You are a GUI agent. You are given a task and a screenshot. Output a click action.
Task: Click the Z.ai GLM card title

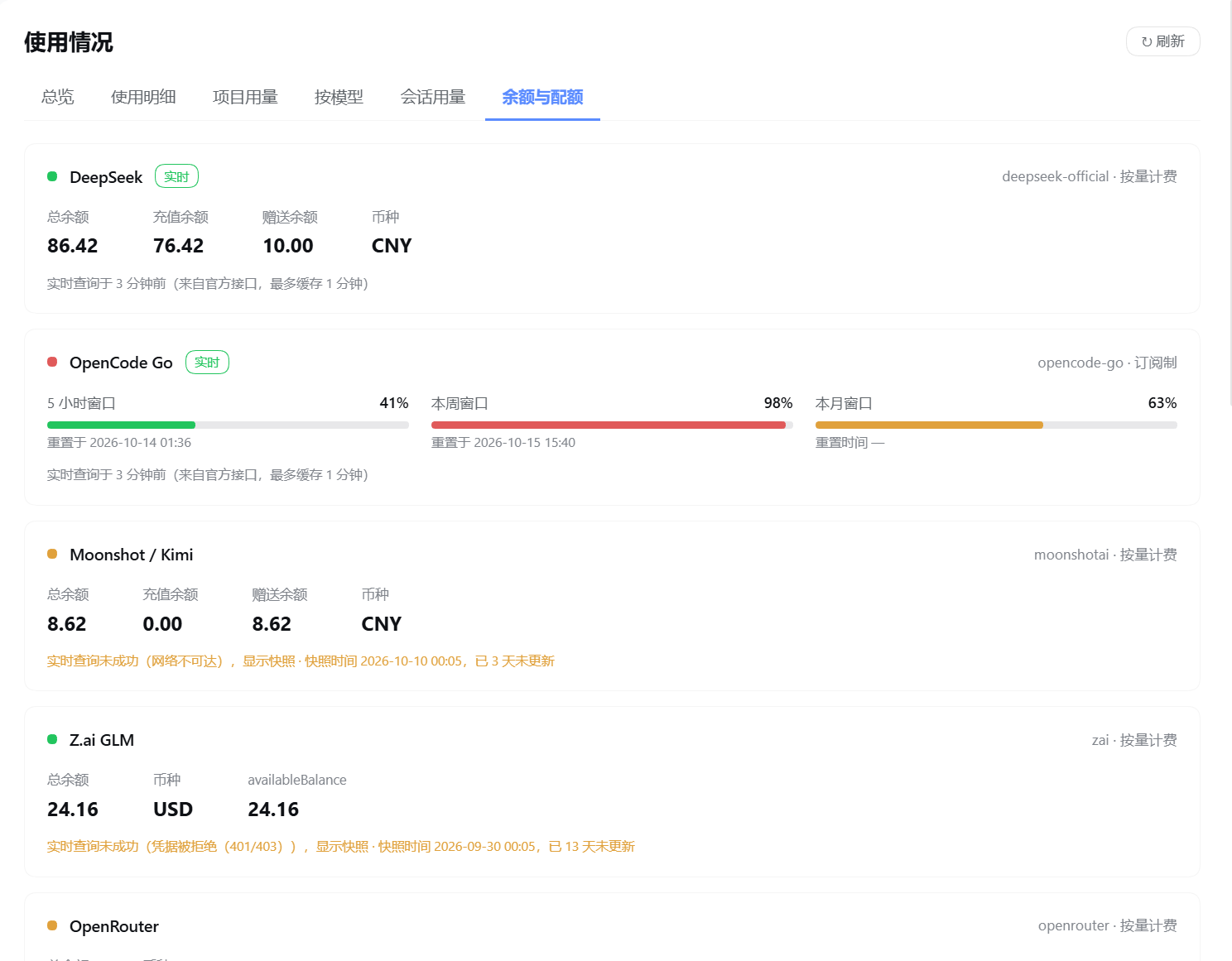coord(102,740)
